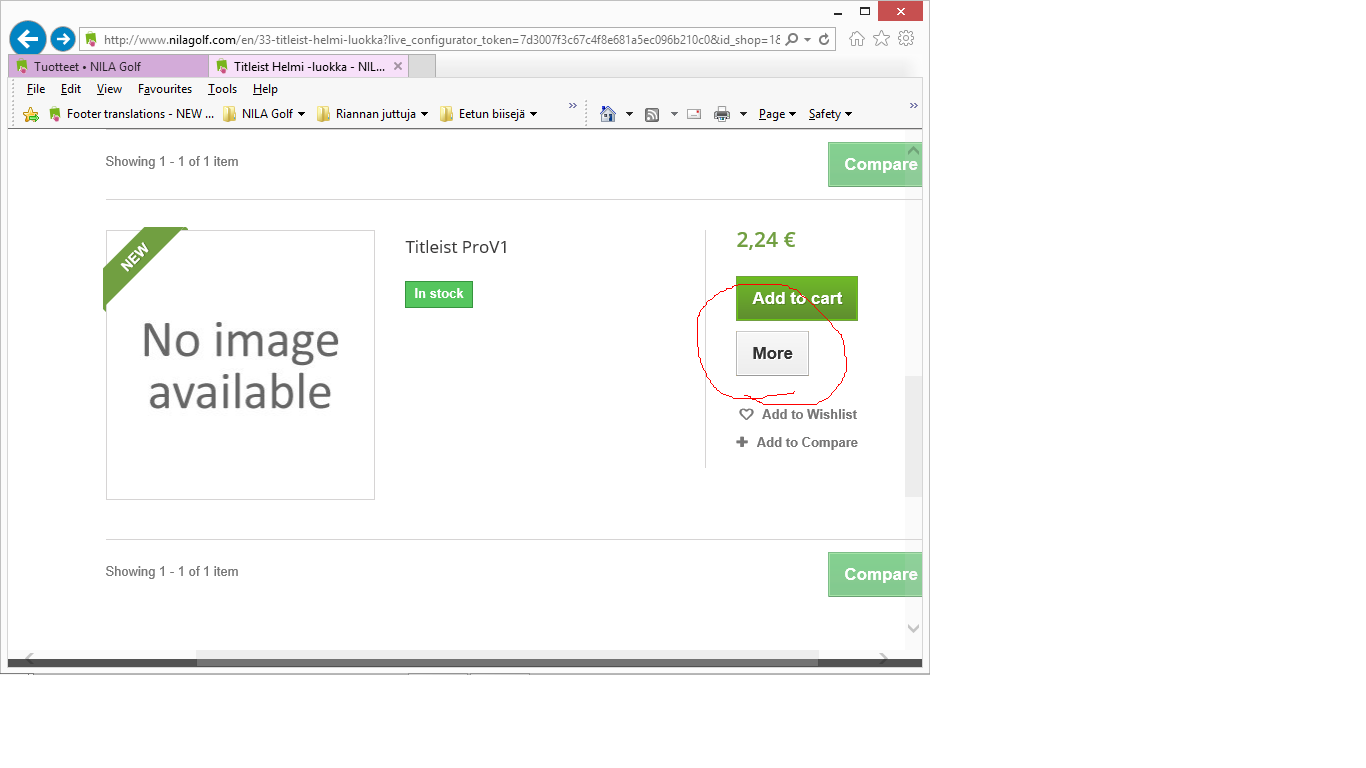Show more command bar items via chevron

pyautogui.click(x=913, y=105)
